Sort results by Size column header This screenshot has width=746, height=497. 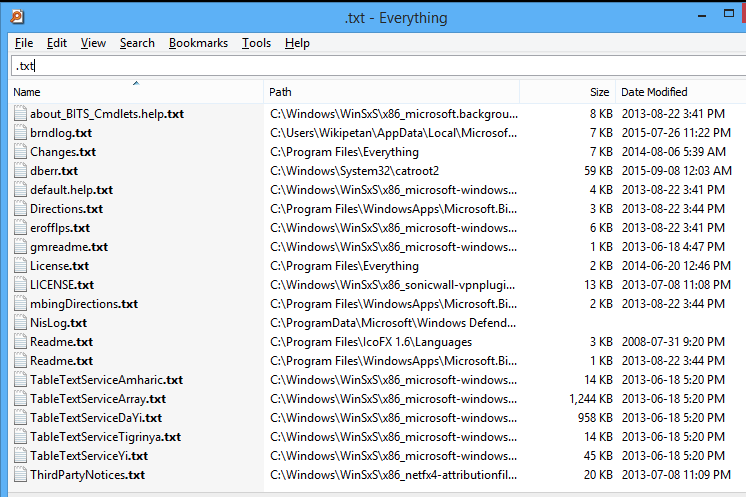567,92
